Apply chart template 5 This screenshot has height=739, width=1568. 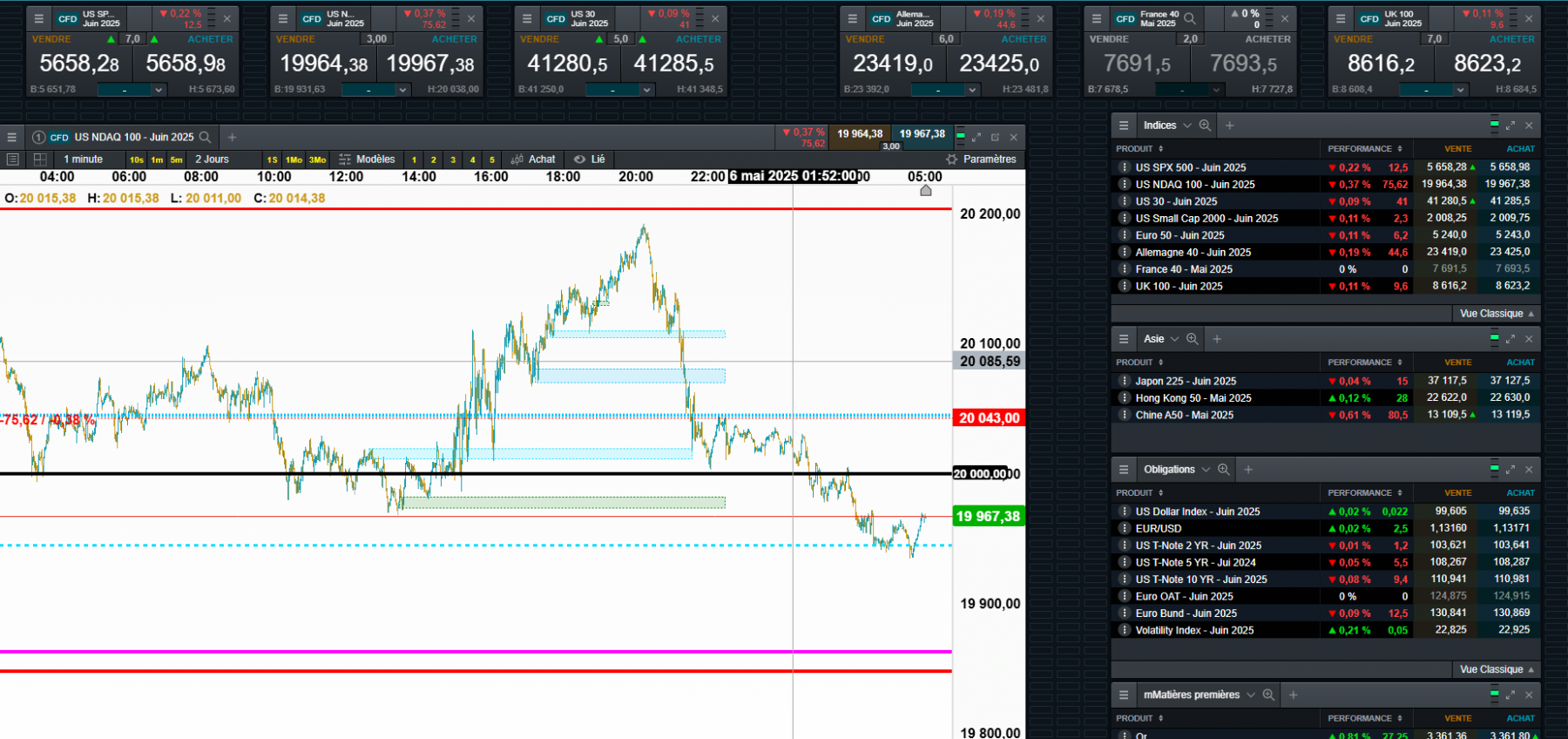492,159
